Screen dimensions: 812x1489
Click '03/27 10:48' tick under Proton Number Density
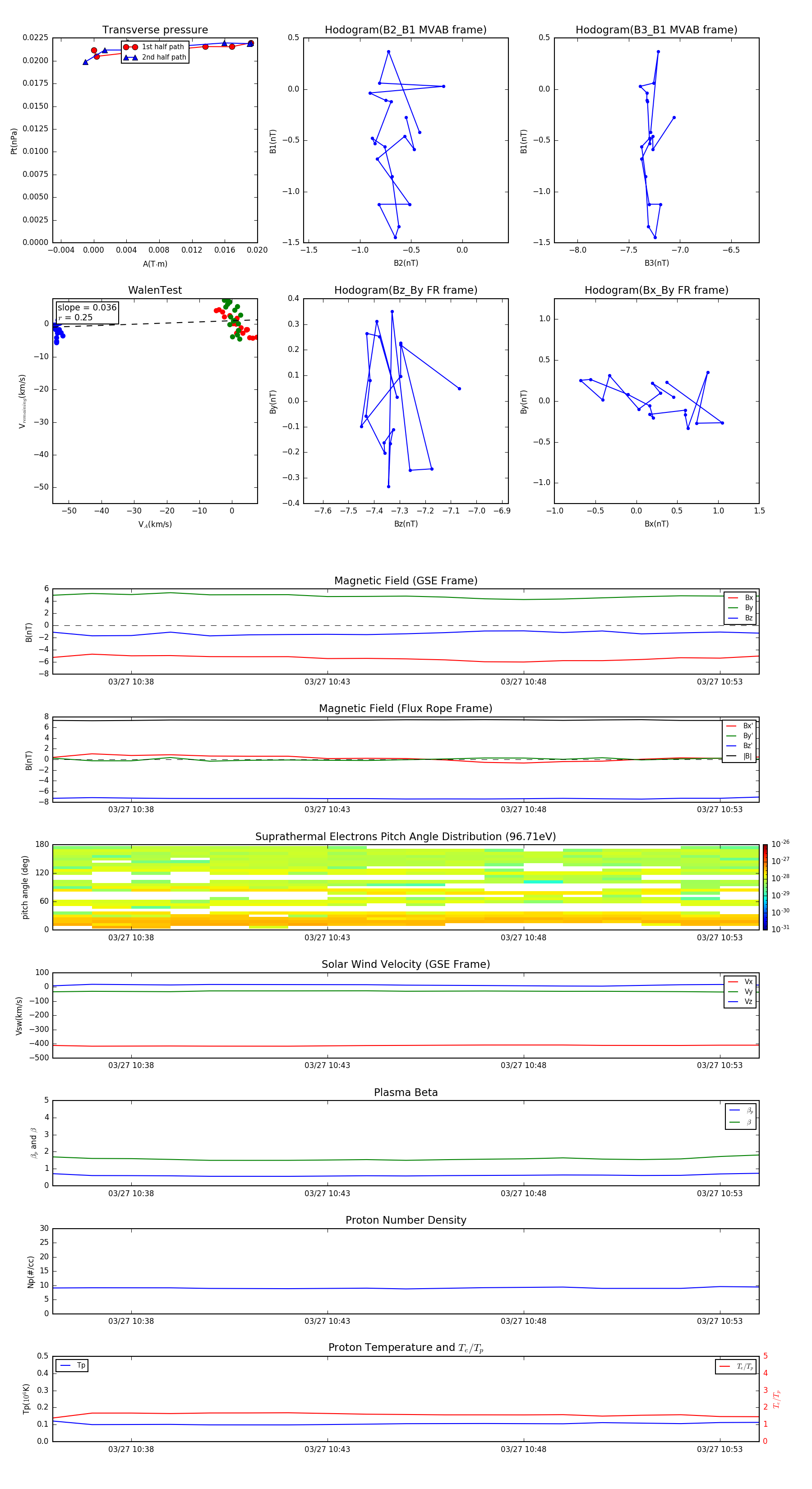[524, 1321]
